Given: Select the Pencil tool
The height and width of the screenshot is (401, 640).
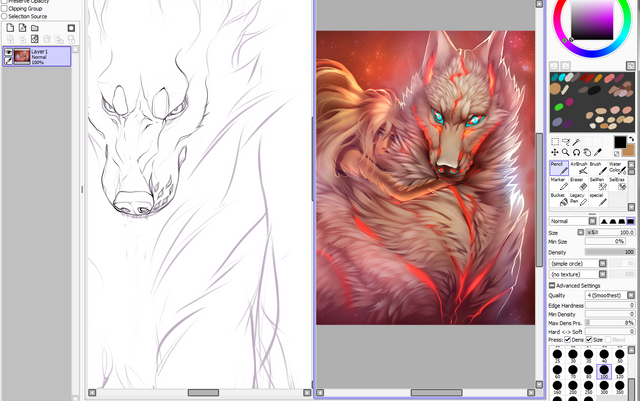Looking at the screenshot, I should (x=559, y=168).
